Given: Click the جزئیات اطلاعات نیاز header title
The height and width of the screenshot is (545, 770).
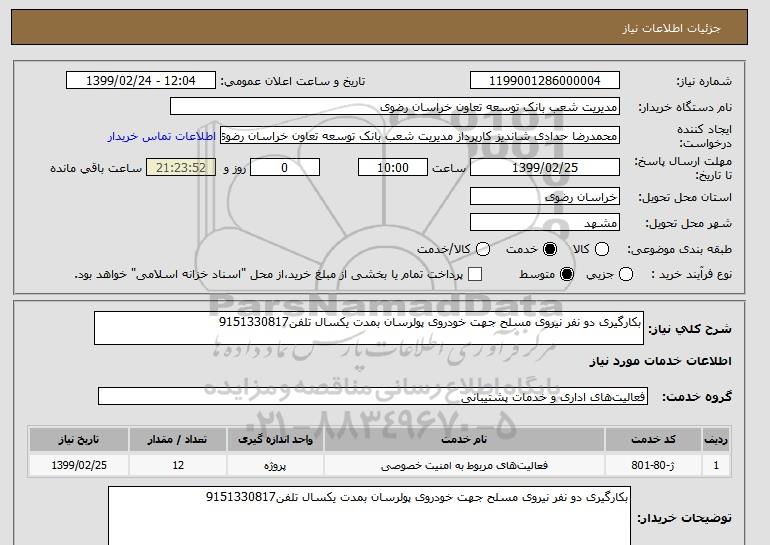Looking at the screenshot, I should pyautogui.click(x=671, y=28).
